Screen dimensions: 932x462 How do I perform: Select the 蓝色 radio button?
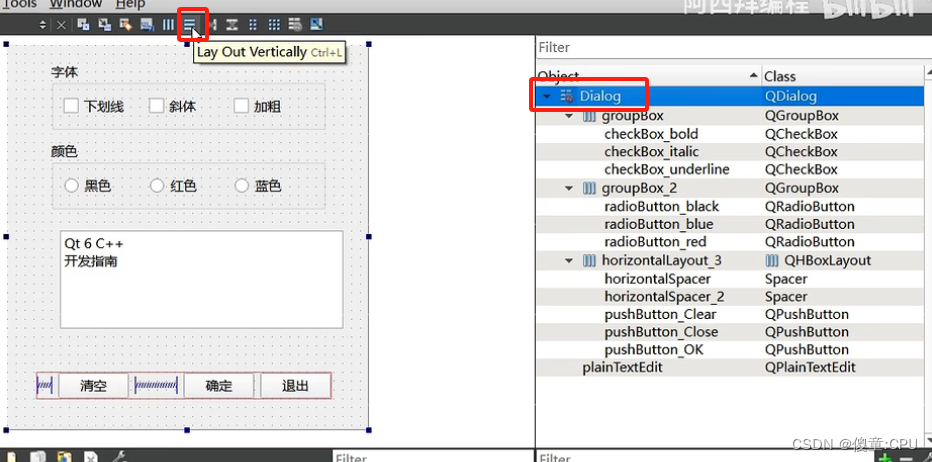pos(241,186)
